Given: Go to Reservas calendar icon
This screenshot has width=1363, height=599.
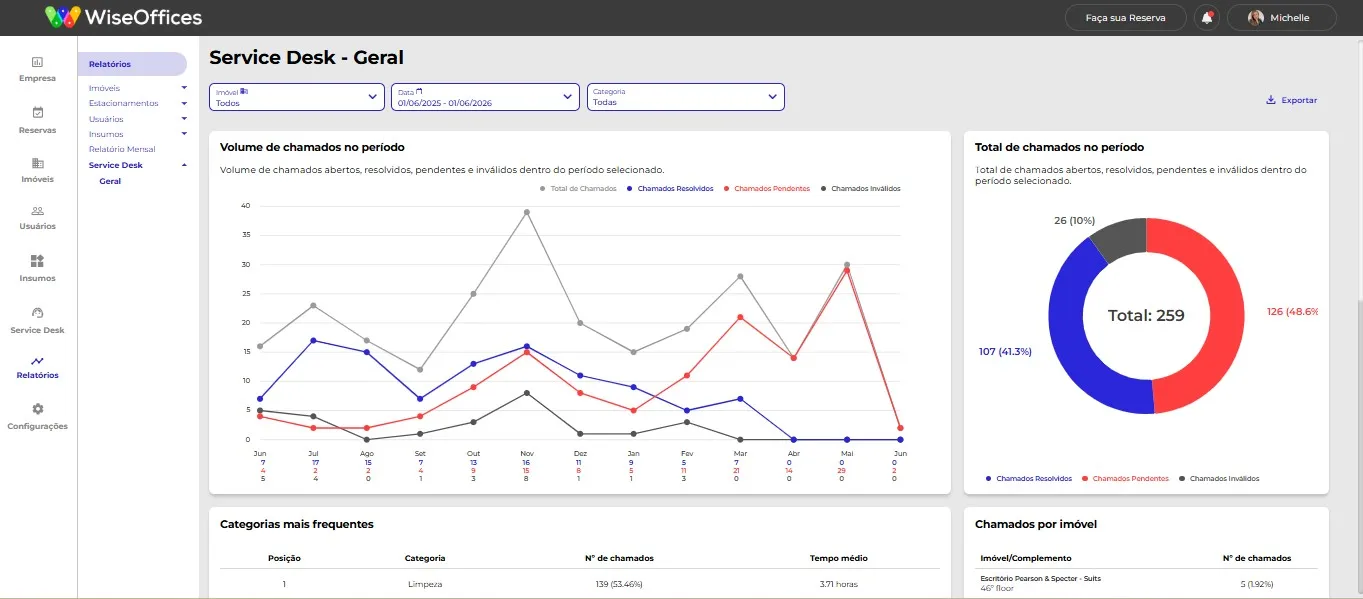Looking at the screenshot, I should [38, 113].
